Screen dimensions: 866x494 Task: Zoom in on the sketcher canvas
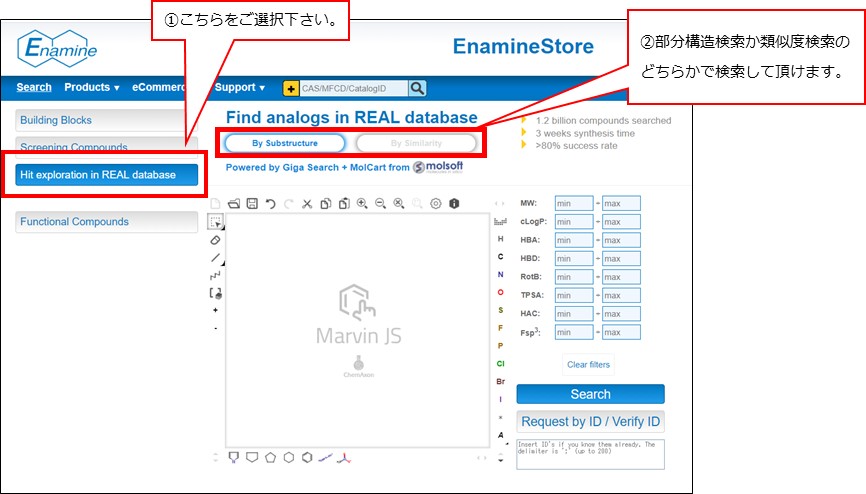point(362,203)
